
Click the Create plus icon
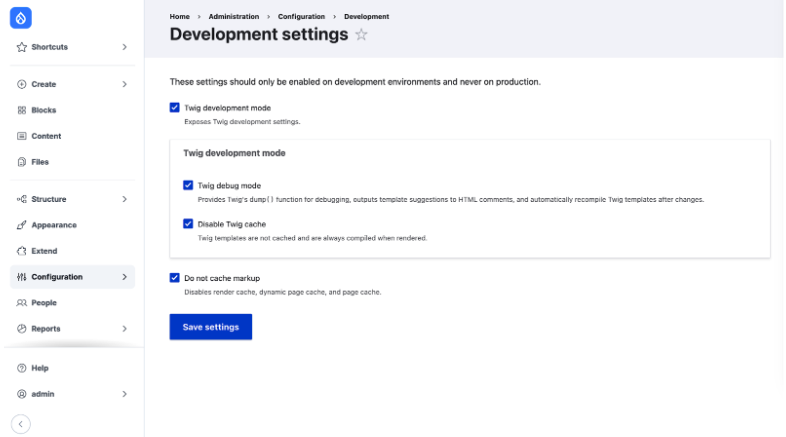click(x=22, y=84)
